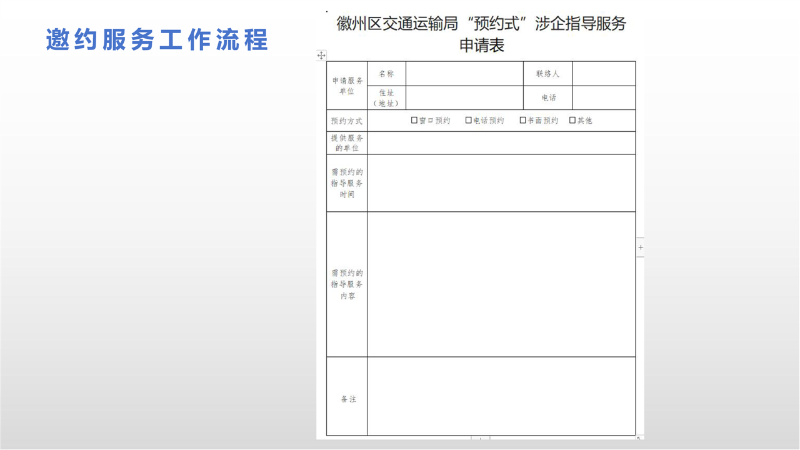This screenshot has width=800, height=450.
Task: Click the 提供服务的单位 input cell
Action: (500, 143)
